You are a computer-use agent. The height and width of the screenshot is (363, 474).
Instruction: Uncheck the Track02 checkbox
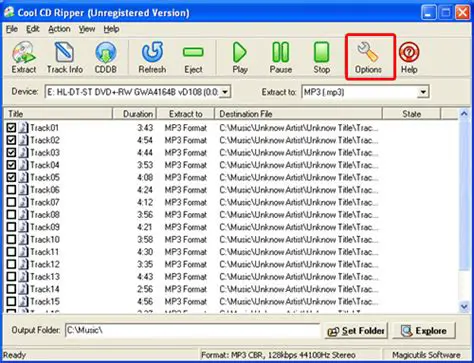point(11,140)
